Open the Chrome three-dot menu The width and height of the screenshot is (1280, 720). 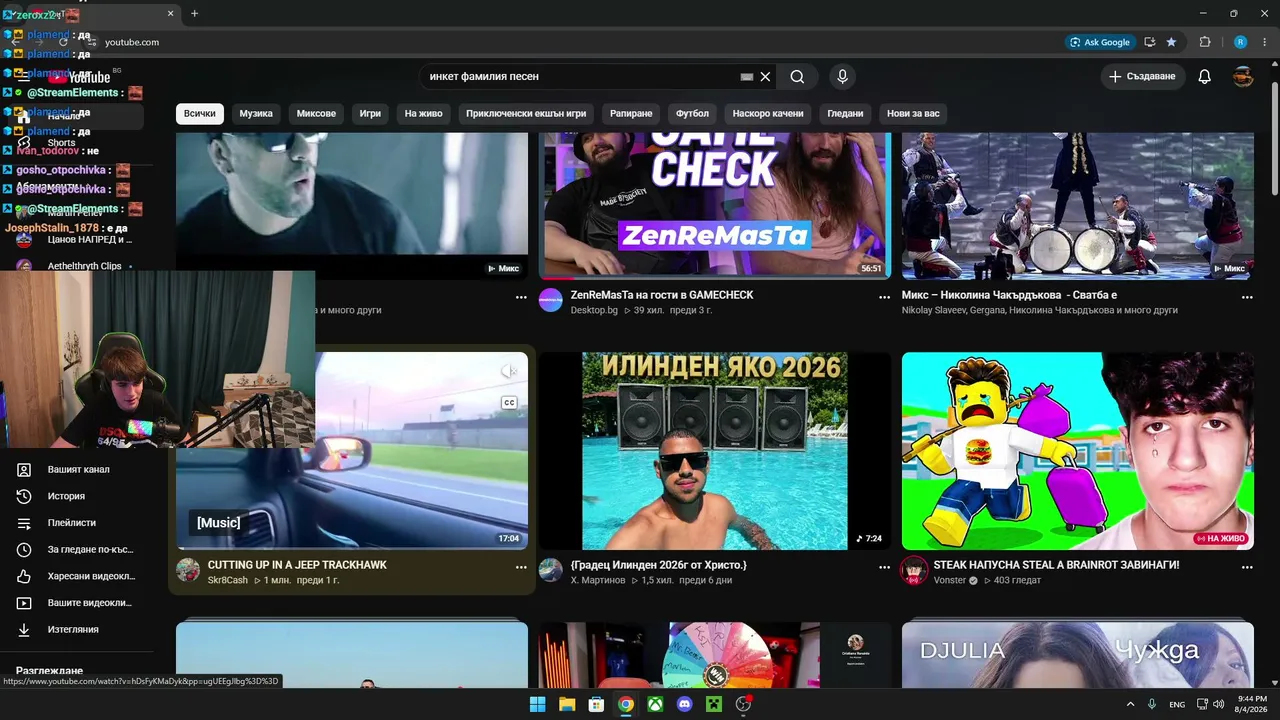1264,42
